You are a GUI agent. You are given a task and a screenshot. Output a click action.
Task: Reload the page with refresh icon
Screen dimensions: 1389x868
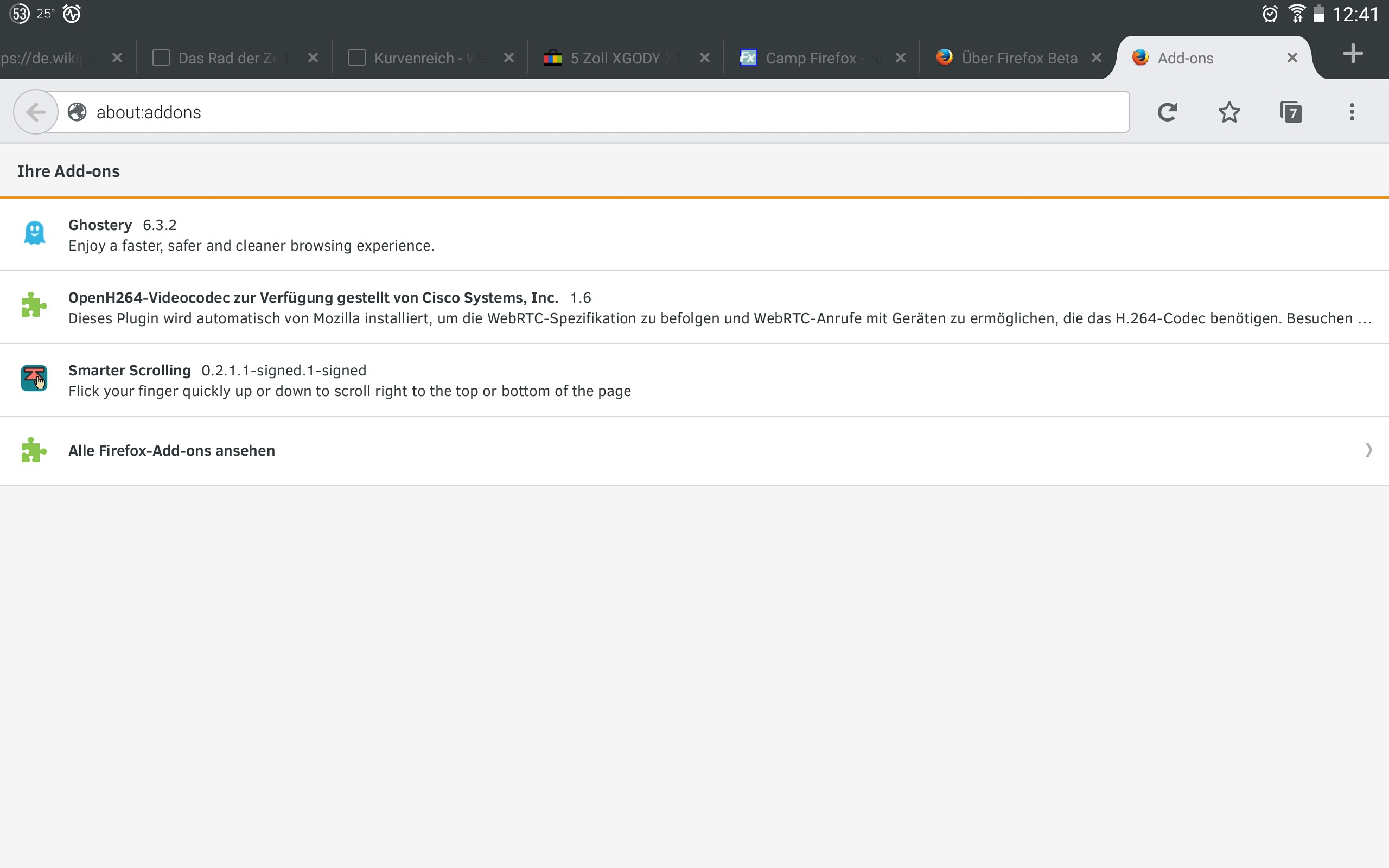[x=1168, y=112]
